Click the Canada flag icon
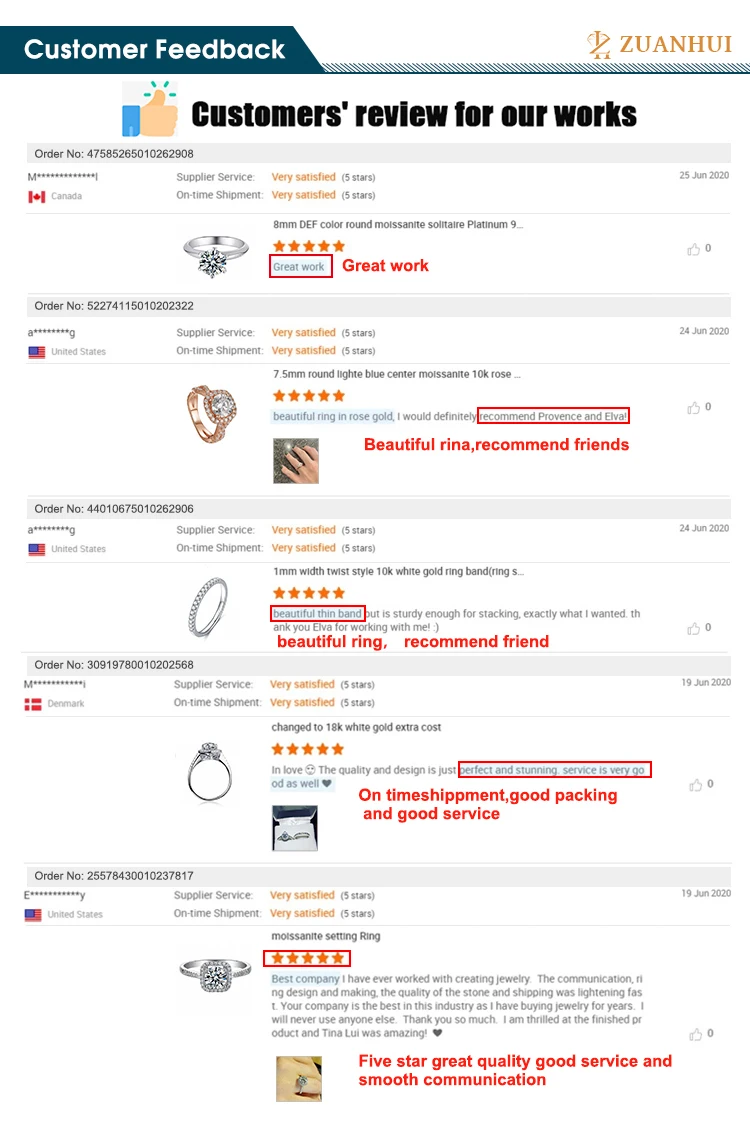 click(37, 197)
